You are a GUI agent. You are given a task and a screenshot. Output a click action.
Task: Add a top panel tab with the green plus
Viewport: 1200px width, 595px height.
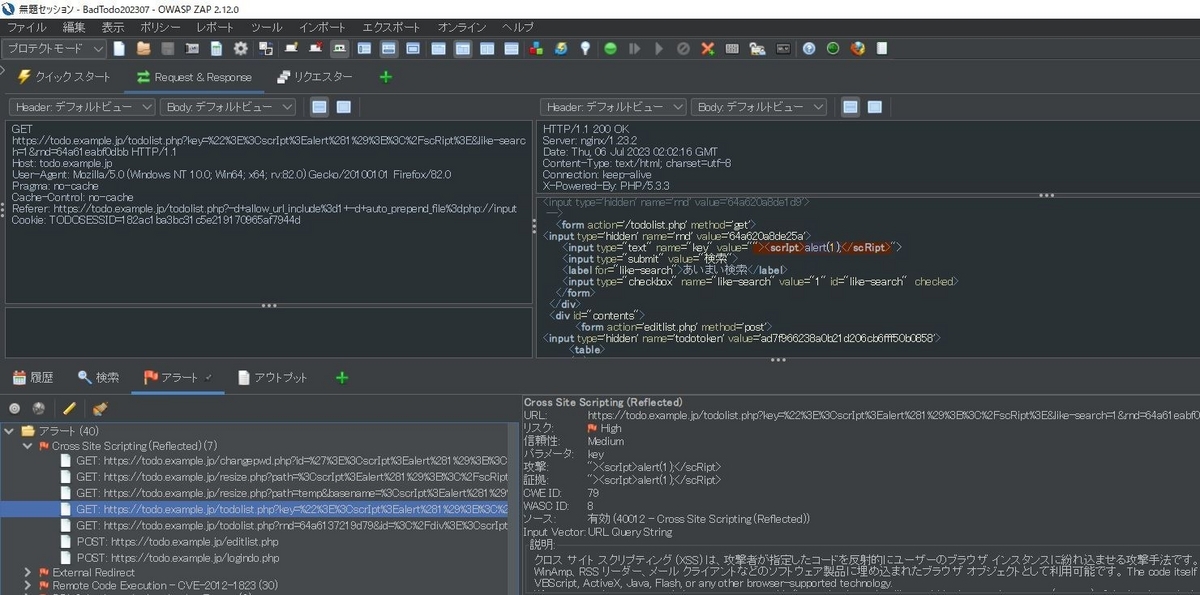(x=386, y=76)
